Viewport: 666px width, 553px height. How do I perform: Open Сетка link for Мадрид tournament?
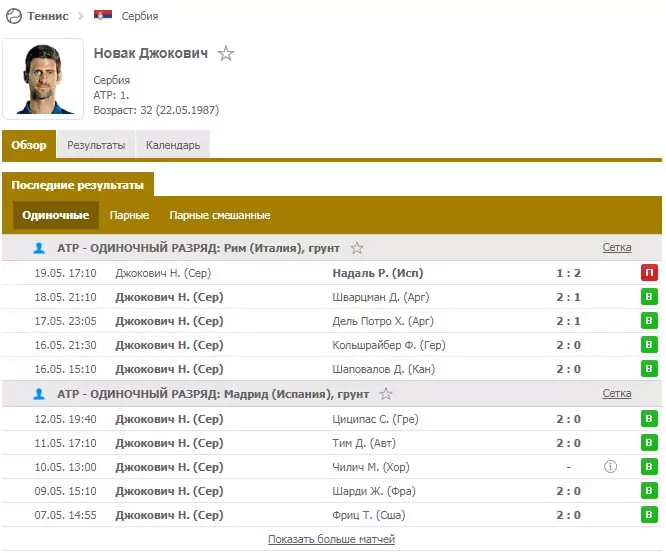point(617,393)
